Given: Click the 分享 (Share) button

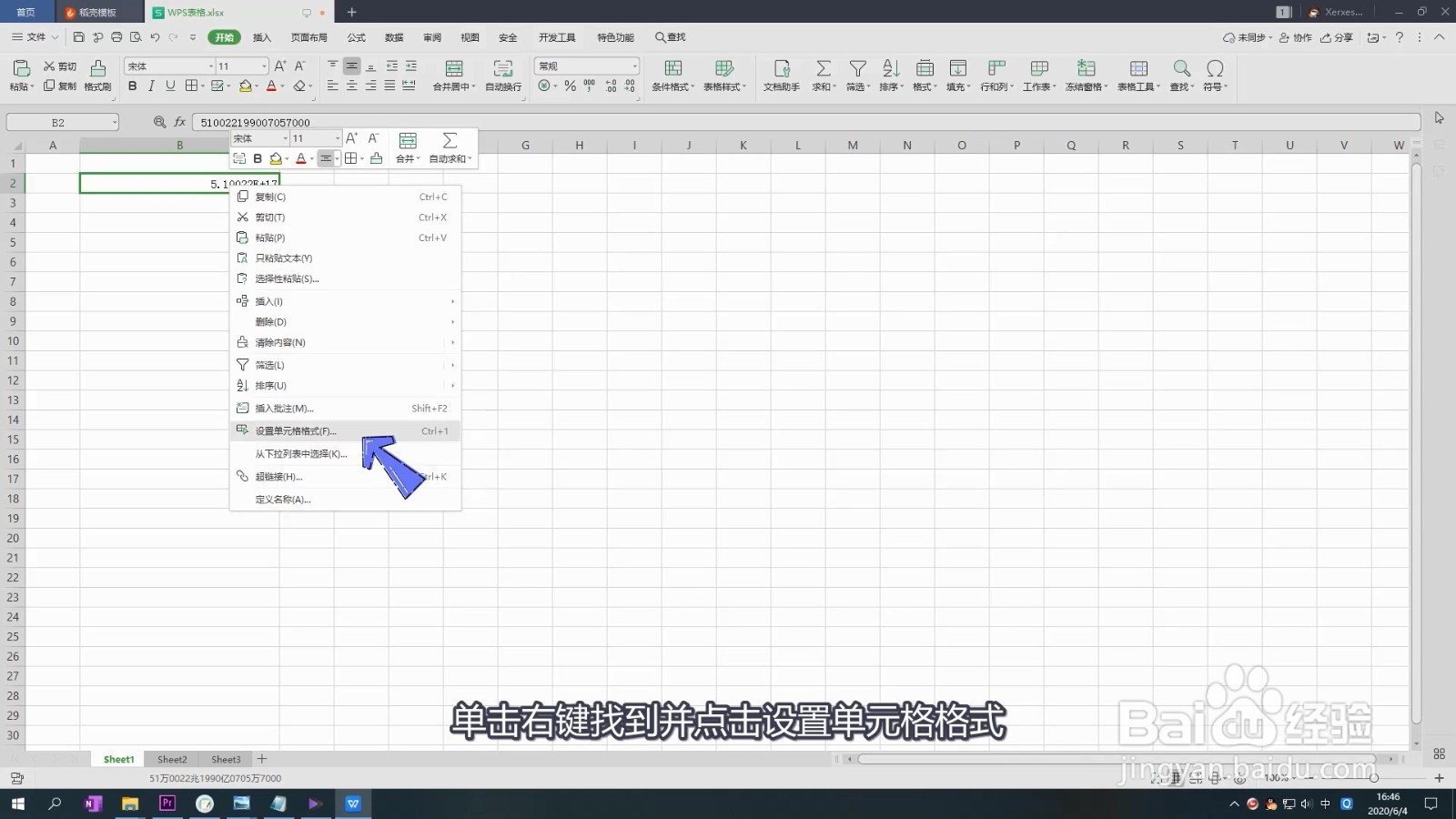Looking at the screenshot, I should [1337, 37].
